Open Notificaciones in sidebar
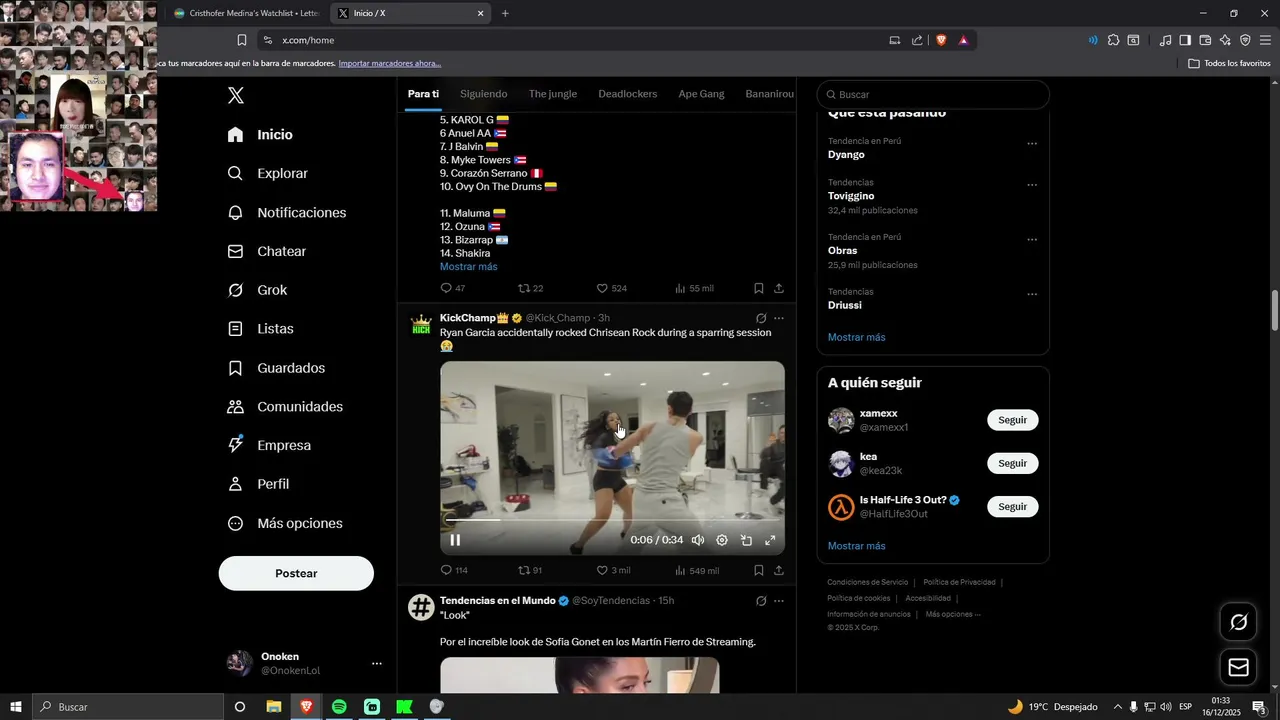Screen dimensions: 1280x720 tap(286, 213)
